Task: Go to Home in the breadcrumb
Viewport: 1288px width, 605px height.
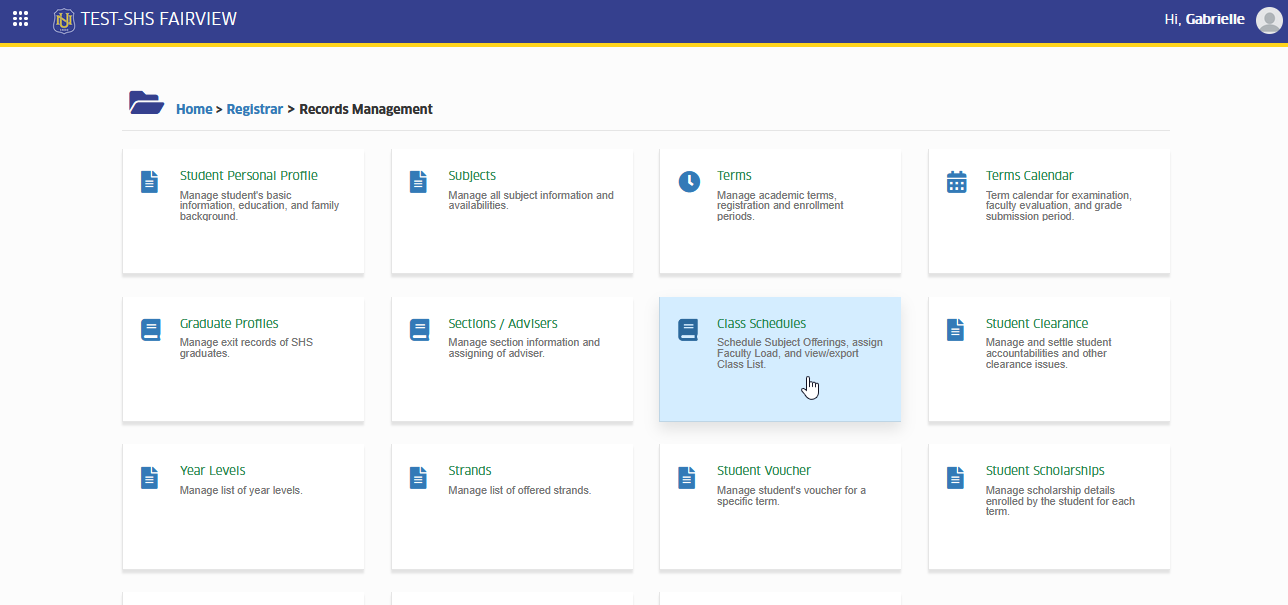Action: (194, 109)
